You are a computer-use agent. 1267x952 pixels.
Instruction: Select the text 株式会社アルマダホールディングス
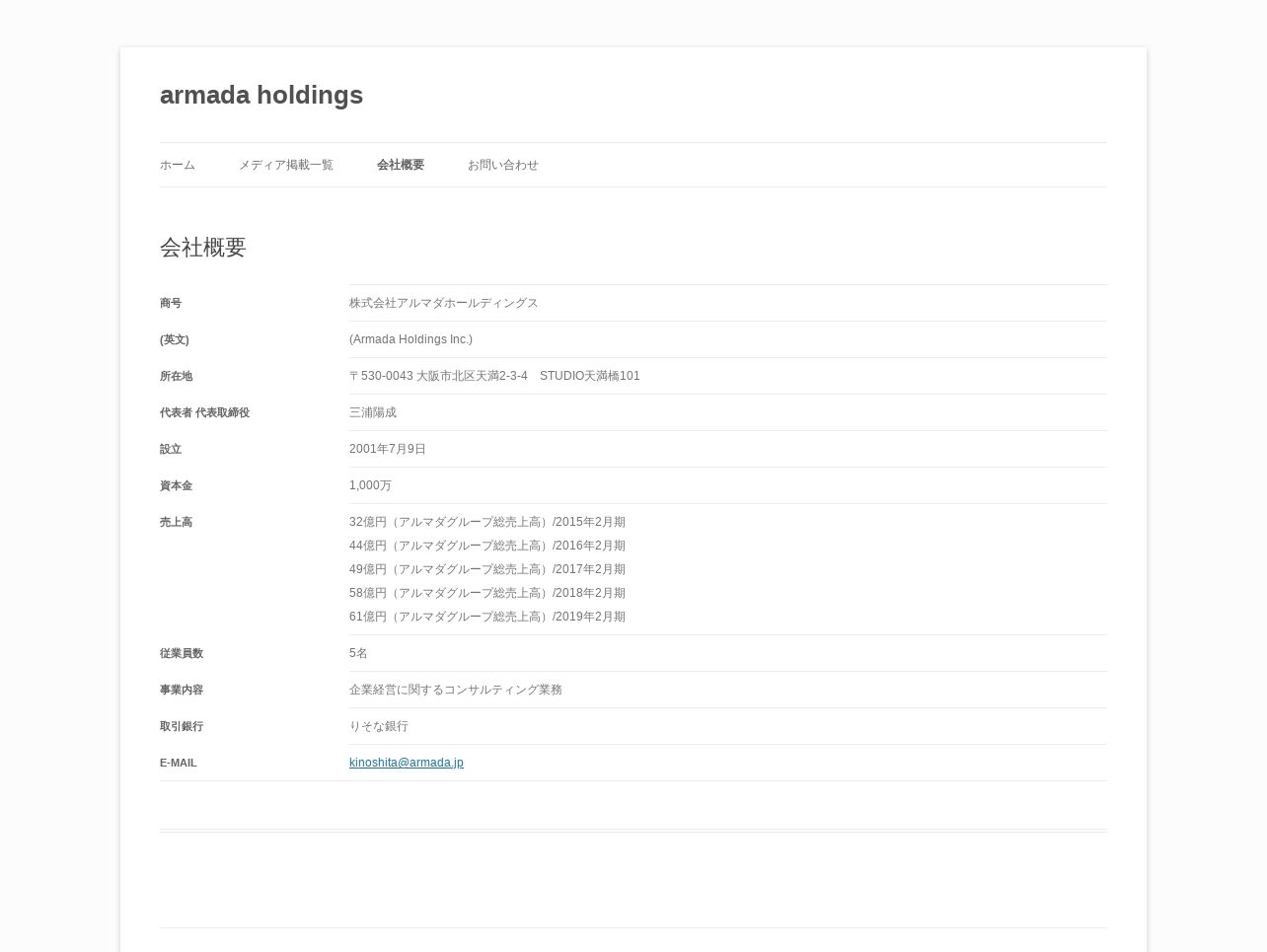click(x=444, y=303)
